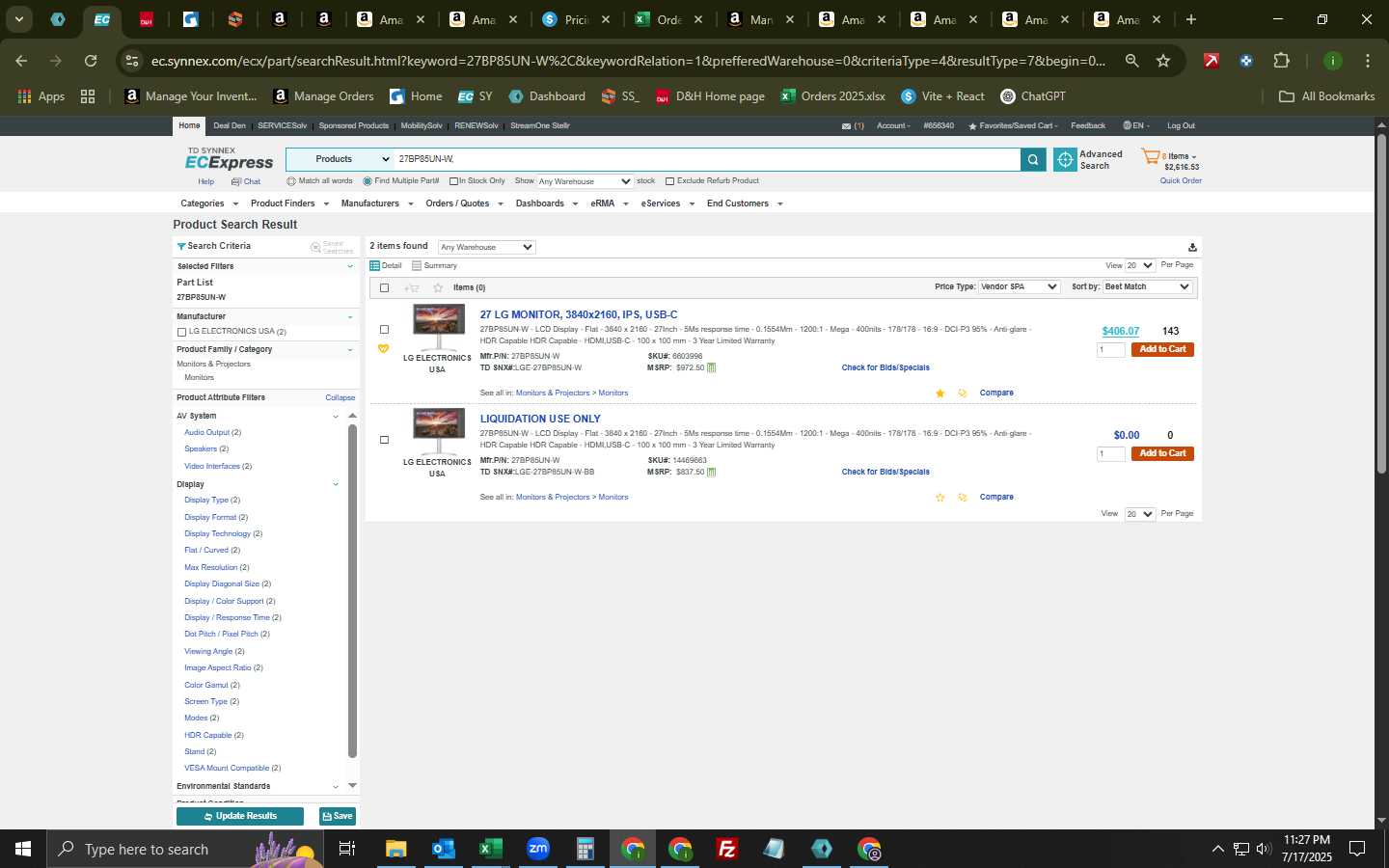The height and width of the screenshot is (868, 1389).
Task: Switch to Summary view icon
Action: click(x=417, y=266)
